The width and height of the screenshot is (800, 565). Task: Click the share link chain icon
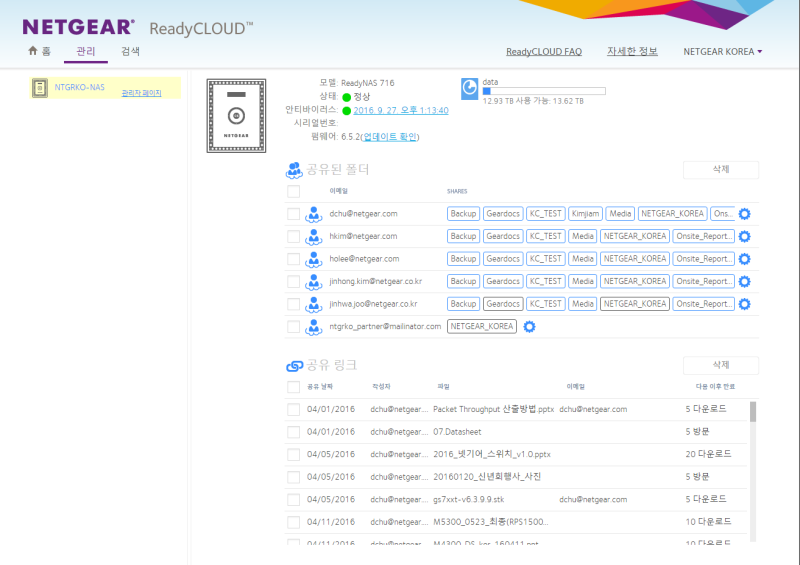click(x=294, y=365)
